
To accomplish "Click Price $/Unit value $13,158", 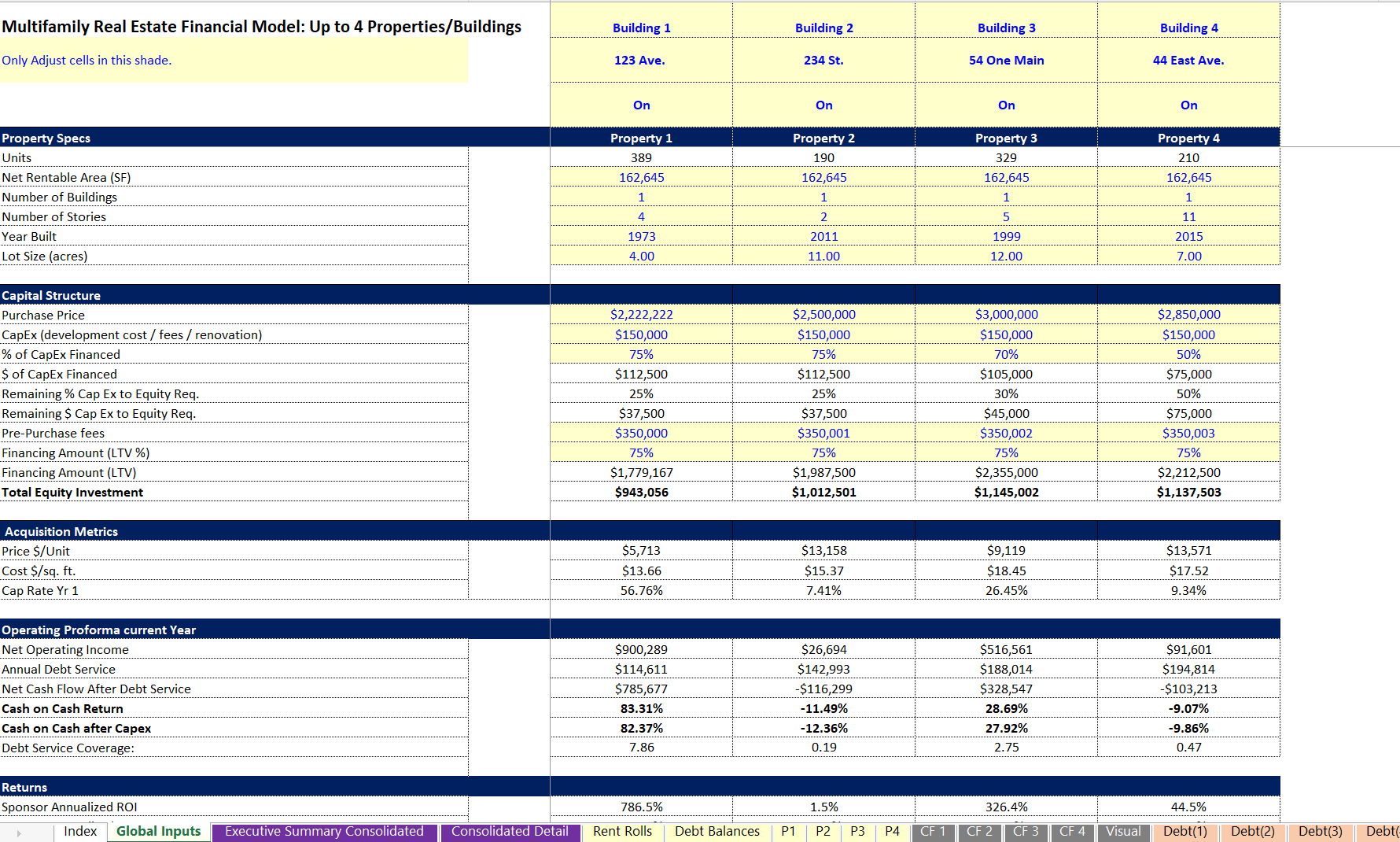I will 823,551.
